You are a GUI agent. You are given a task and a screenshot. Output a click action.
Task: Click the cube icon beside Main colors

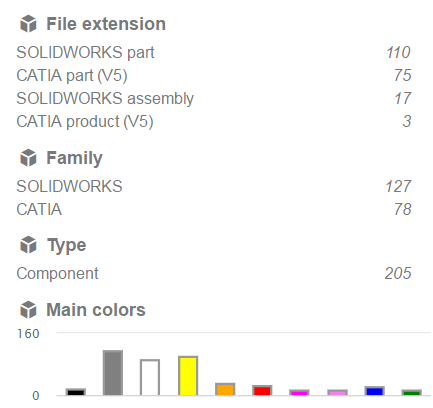(x=28, y=310)
